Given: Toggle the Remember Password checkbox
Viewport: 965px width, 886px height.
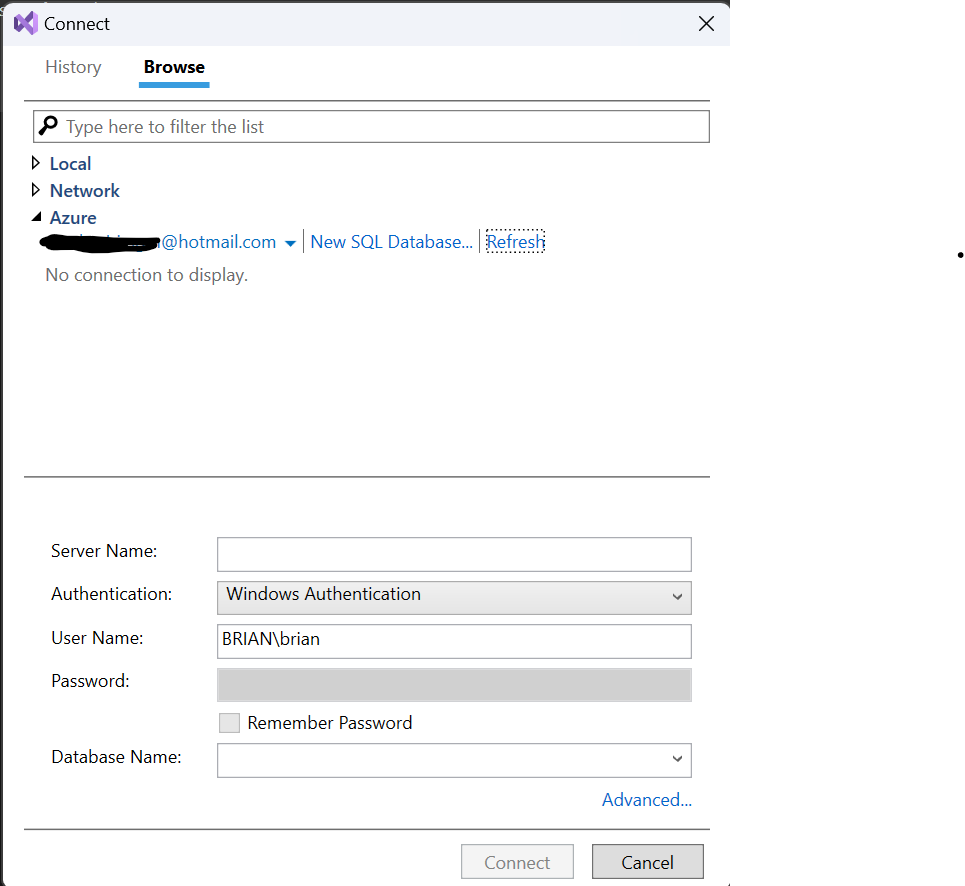Looking at the screenshot, I should point(230,723).
